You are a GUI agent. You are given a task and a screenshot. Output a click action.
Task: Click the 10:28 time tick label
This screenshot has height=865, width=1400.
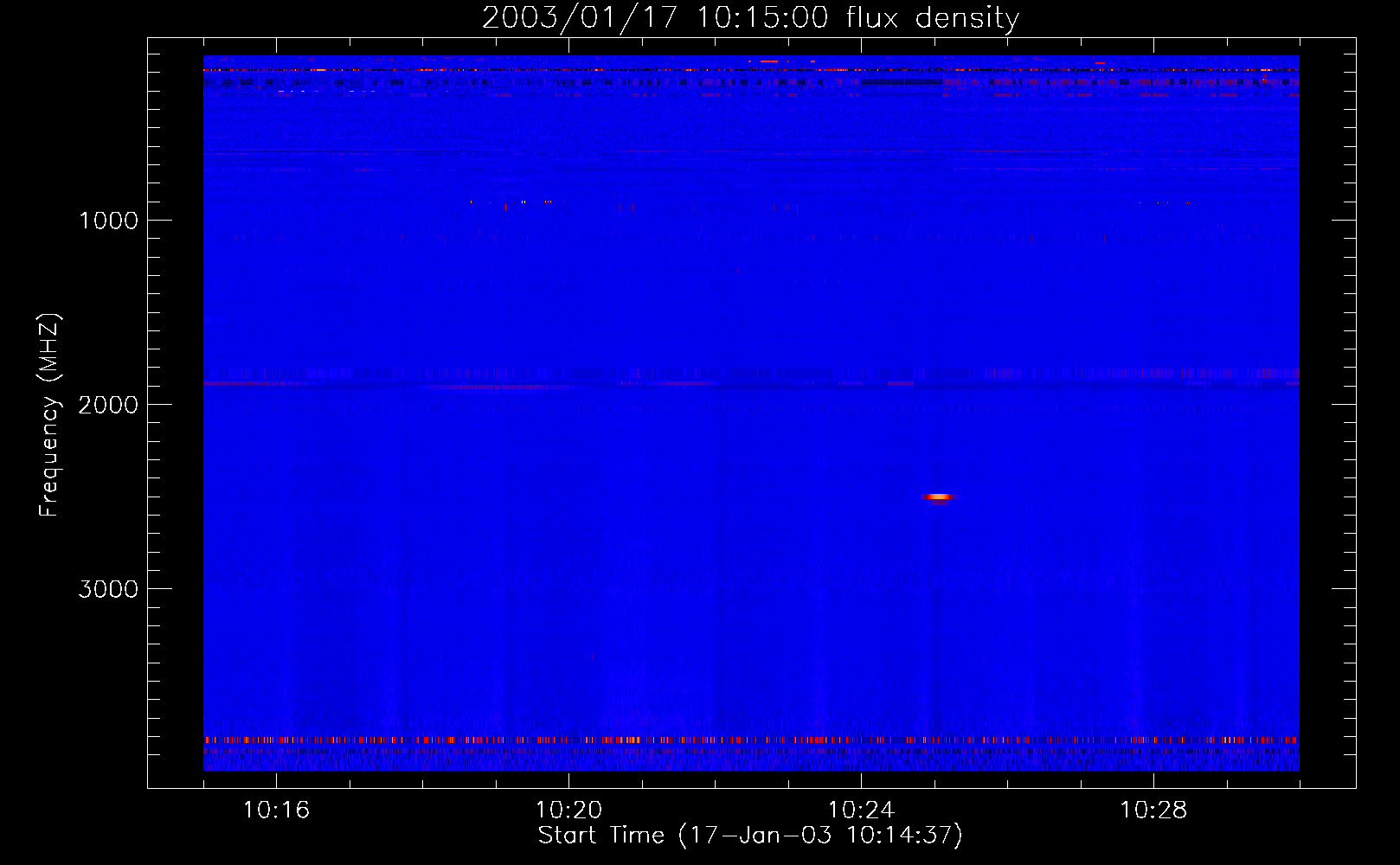1153,811
